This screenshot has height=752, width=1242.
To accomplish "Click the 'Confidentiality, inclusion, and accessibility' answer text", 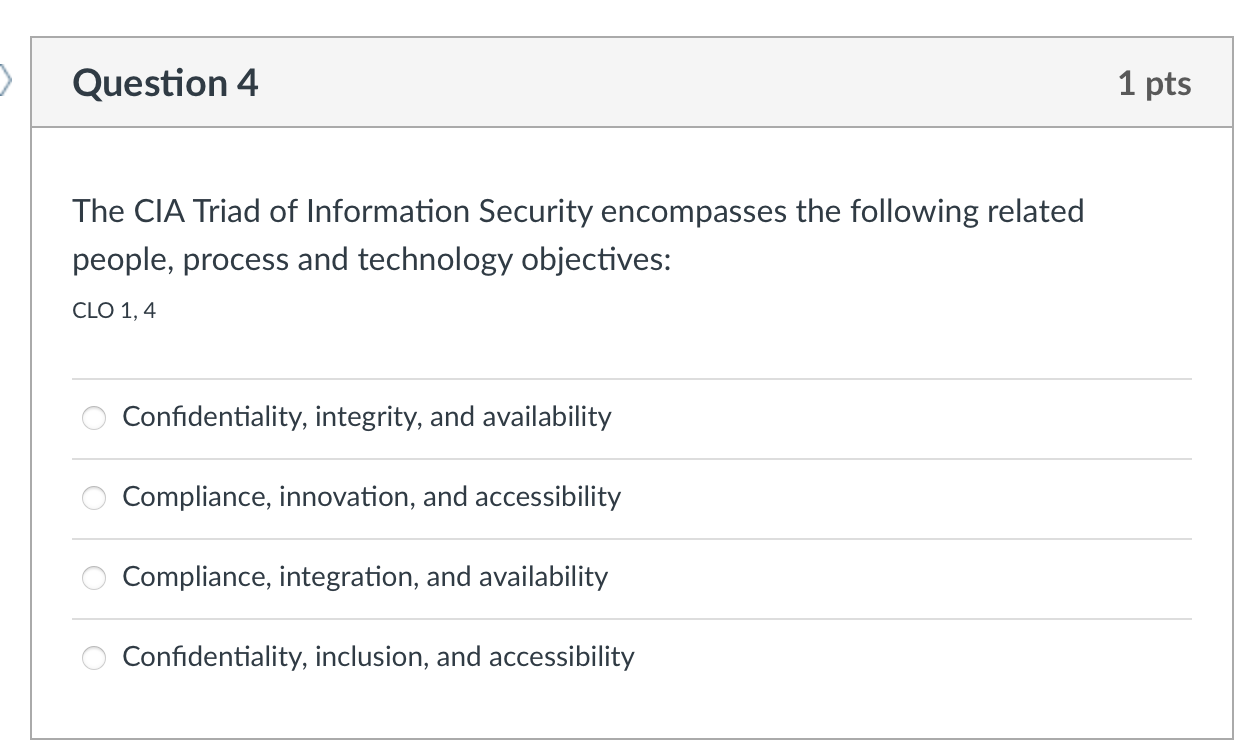I will click(x=378, y=657).
